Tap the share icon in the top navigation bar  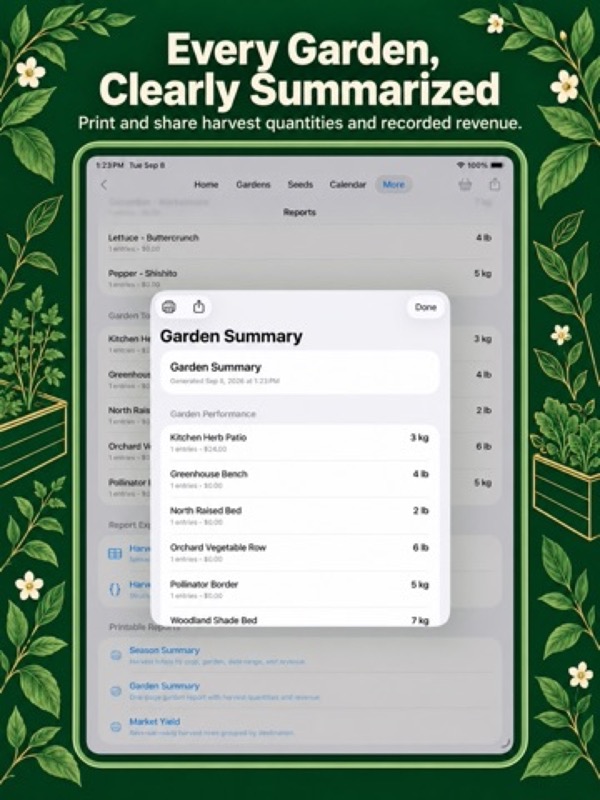coord(494,184)
